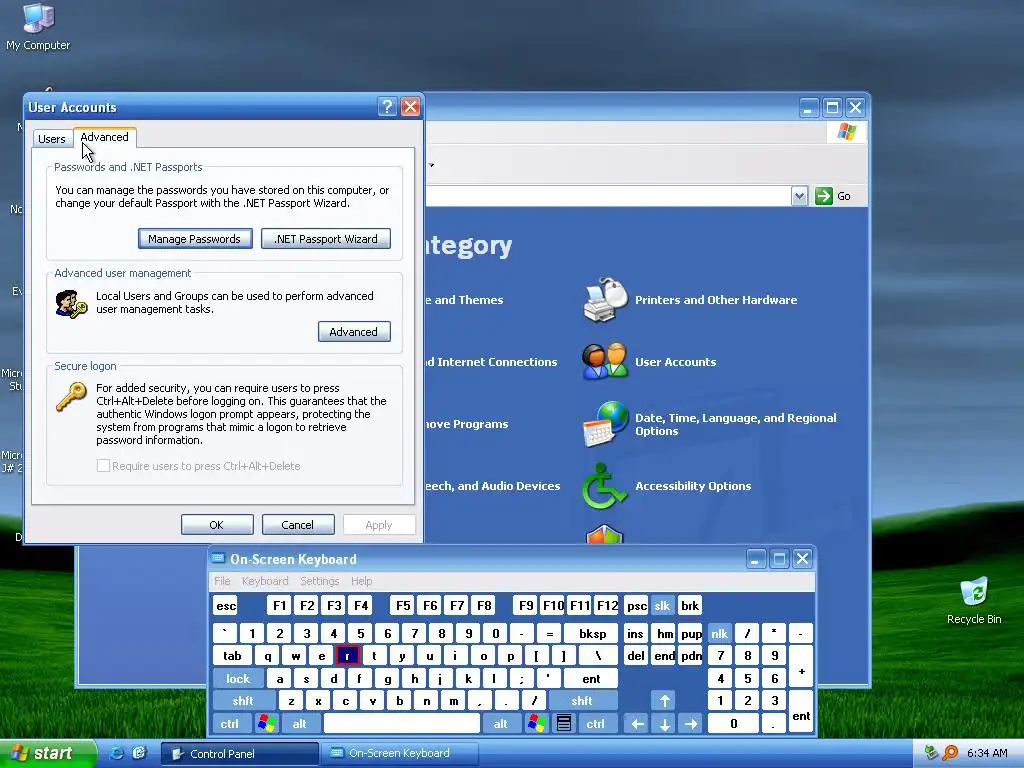
Task: Confirm with the OK button
Action: pyautogui.click(x=217, y=524)
